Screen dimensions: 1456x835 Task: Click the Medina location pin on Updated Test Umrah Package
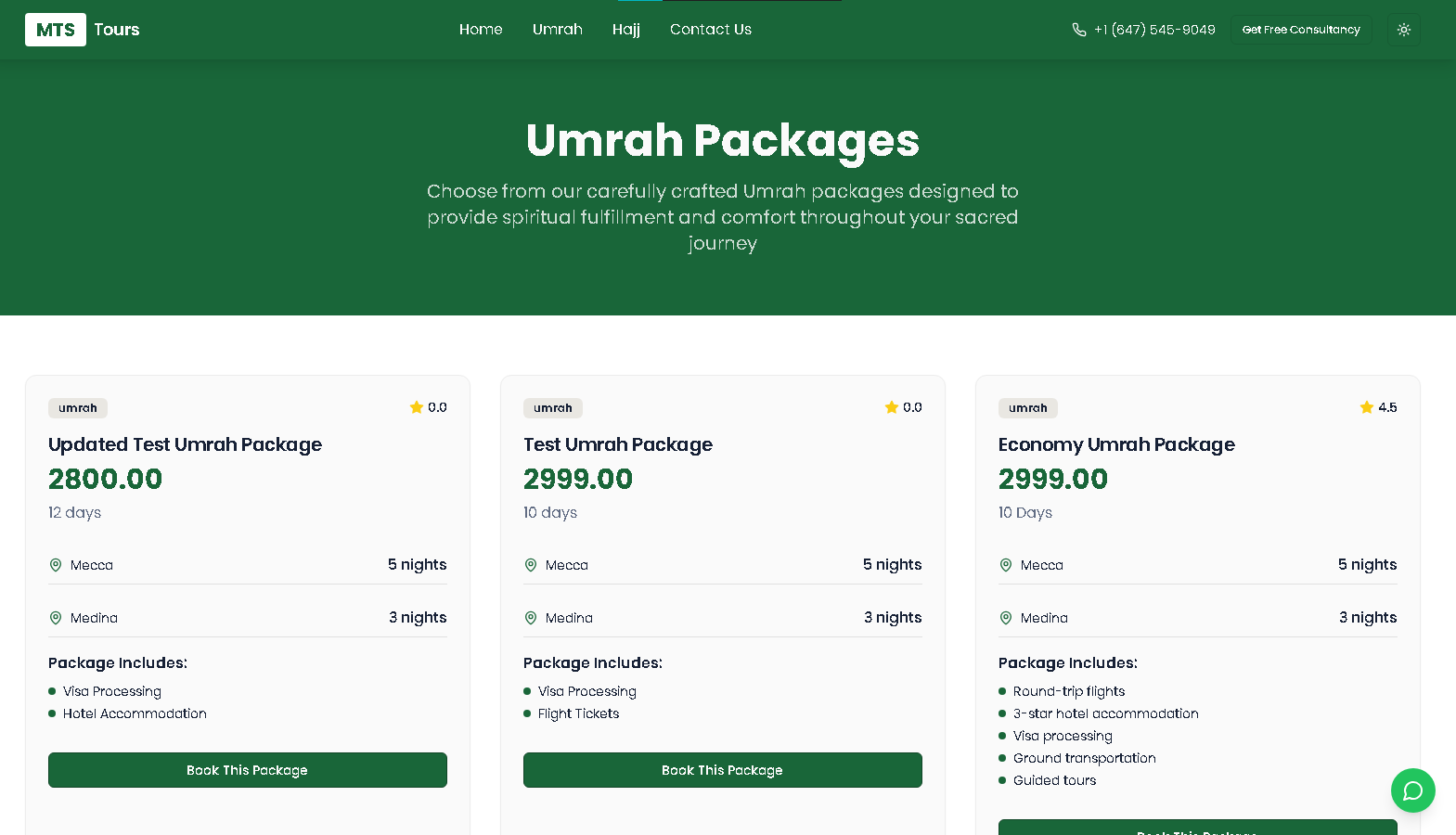coord(56,617)
